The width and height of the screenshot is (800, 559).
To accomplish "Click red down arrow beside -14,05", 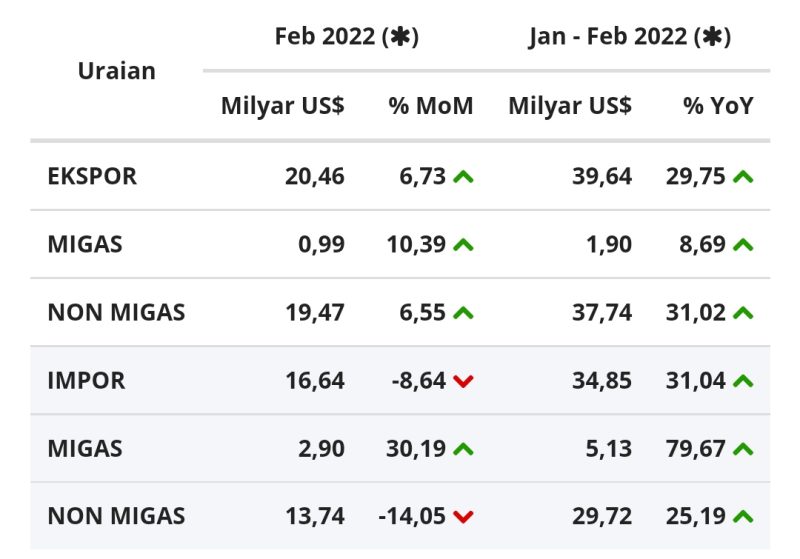I will [x=463, y=517].
